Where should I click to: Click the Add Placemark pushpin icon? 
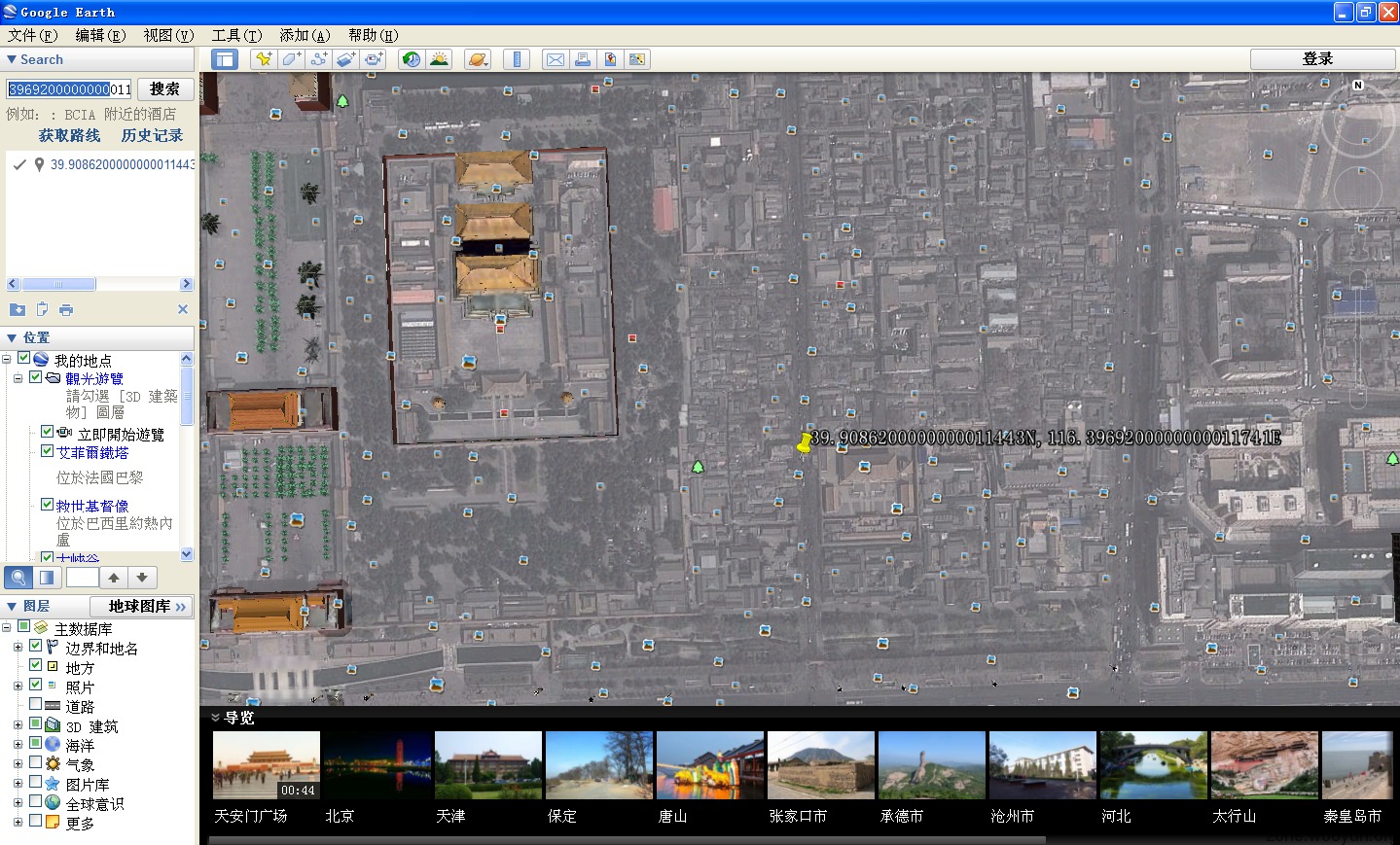[263, 59]
